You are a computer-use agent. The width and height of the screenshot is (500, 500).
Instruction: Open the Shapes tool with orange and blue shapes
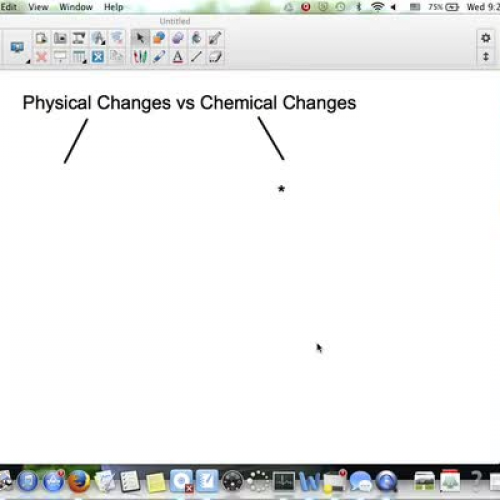(159, 38)
